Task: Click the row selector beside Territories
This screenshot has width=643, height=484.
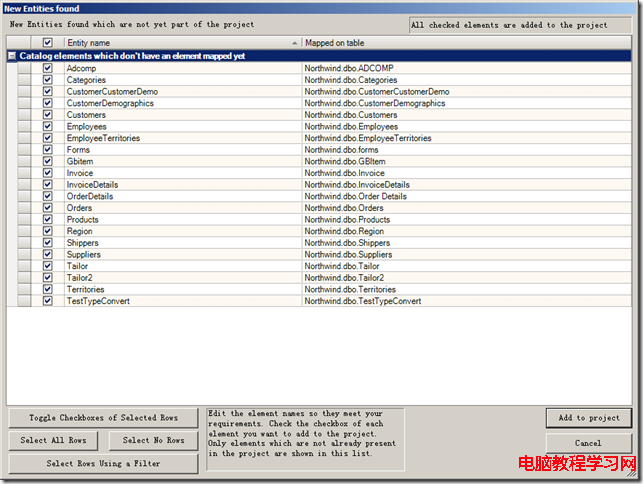Action: (24, 289)
